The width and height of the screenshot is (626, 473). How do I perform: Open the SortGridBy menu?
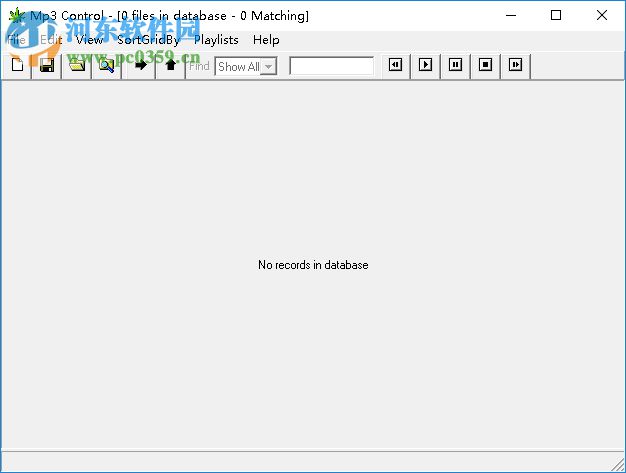click(x=148, y=40)
